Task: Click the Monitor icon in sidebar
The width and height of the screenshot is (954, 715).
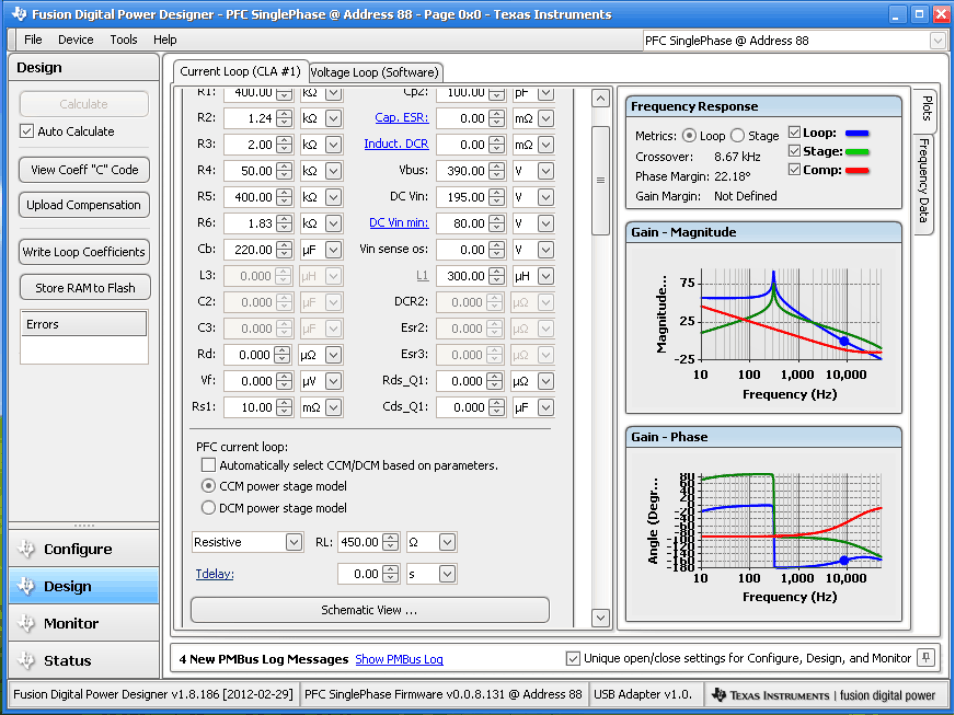Action: tap(26, 623)
